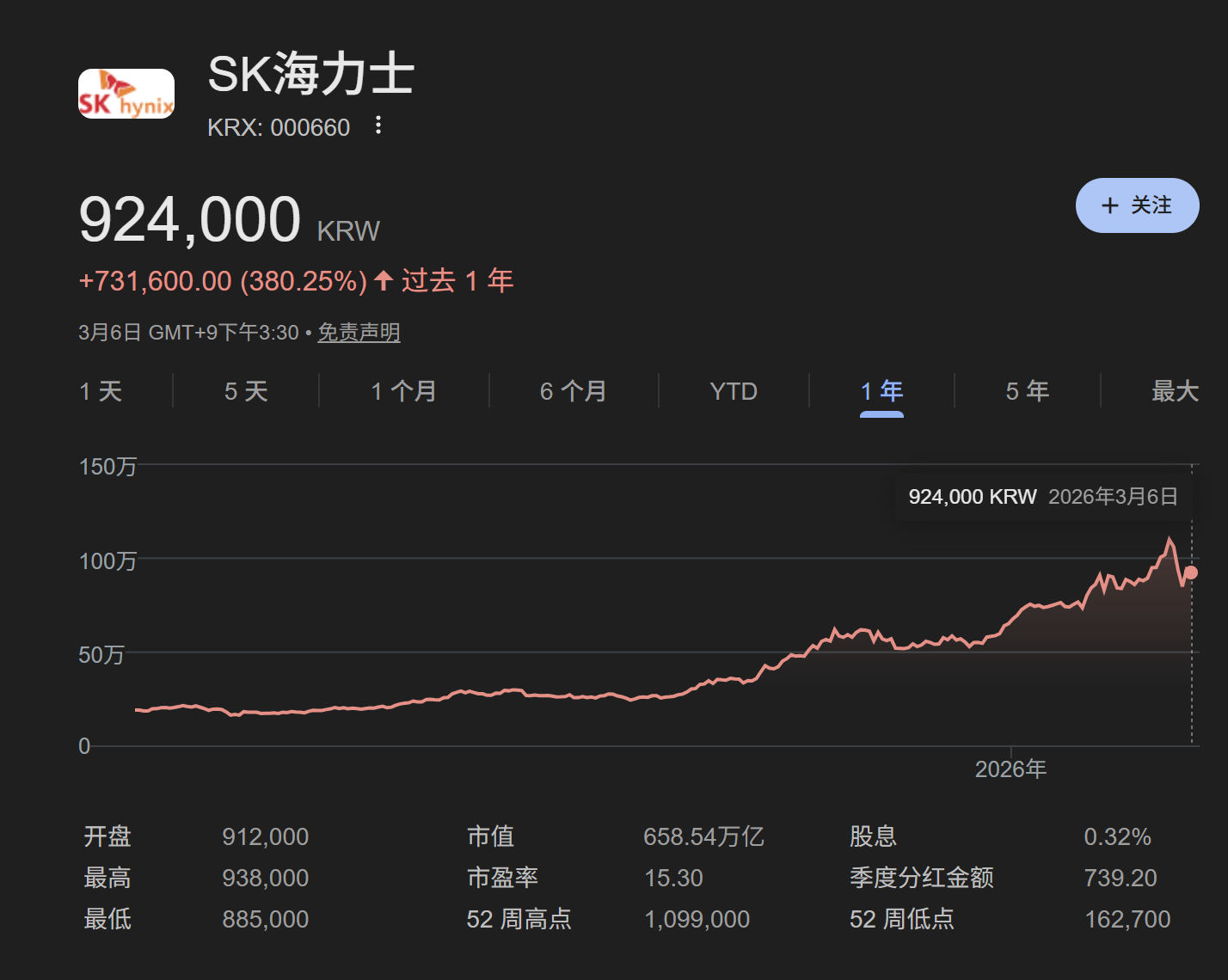Click the KRX: 000660 ticker text
The height and width of the screenshot is (980, 1228).
pos(279,126)
